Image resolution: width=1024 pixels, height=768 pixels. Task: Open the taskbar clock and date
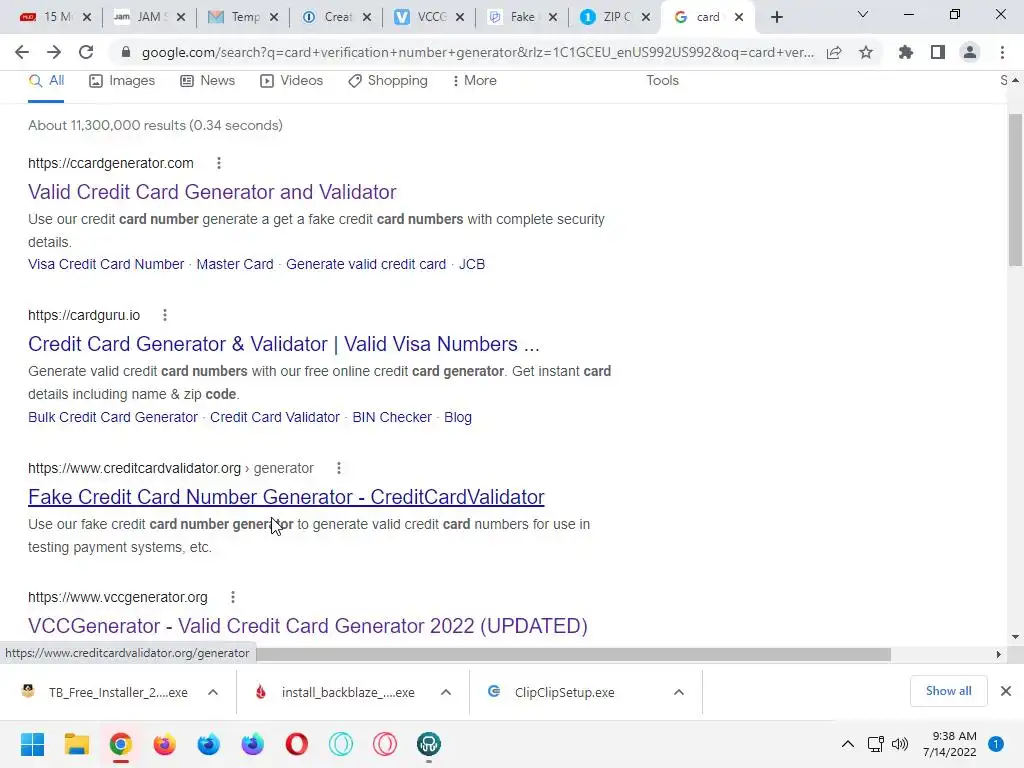pyautogui.click(x=950, y=744)
